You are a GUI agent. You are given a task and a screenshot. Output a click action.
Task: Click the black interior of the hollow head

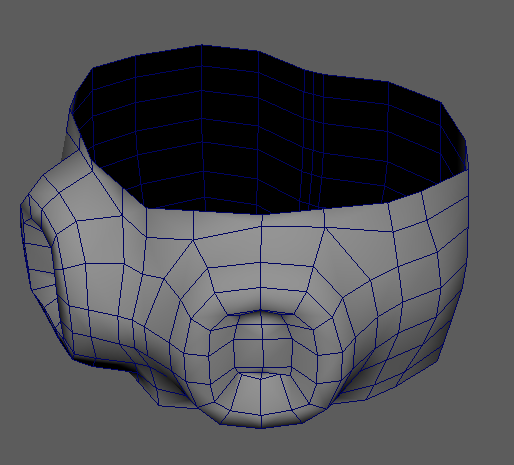[x=267, y=133]
